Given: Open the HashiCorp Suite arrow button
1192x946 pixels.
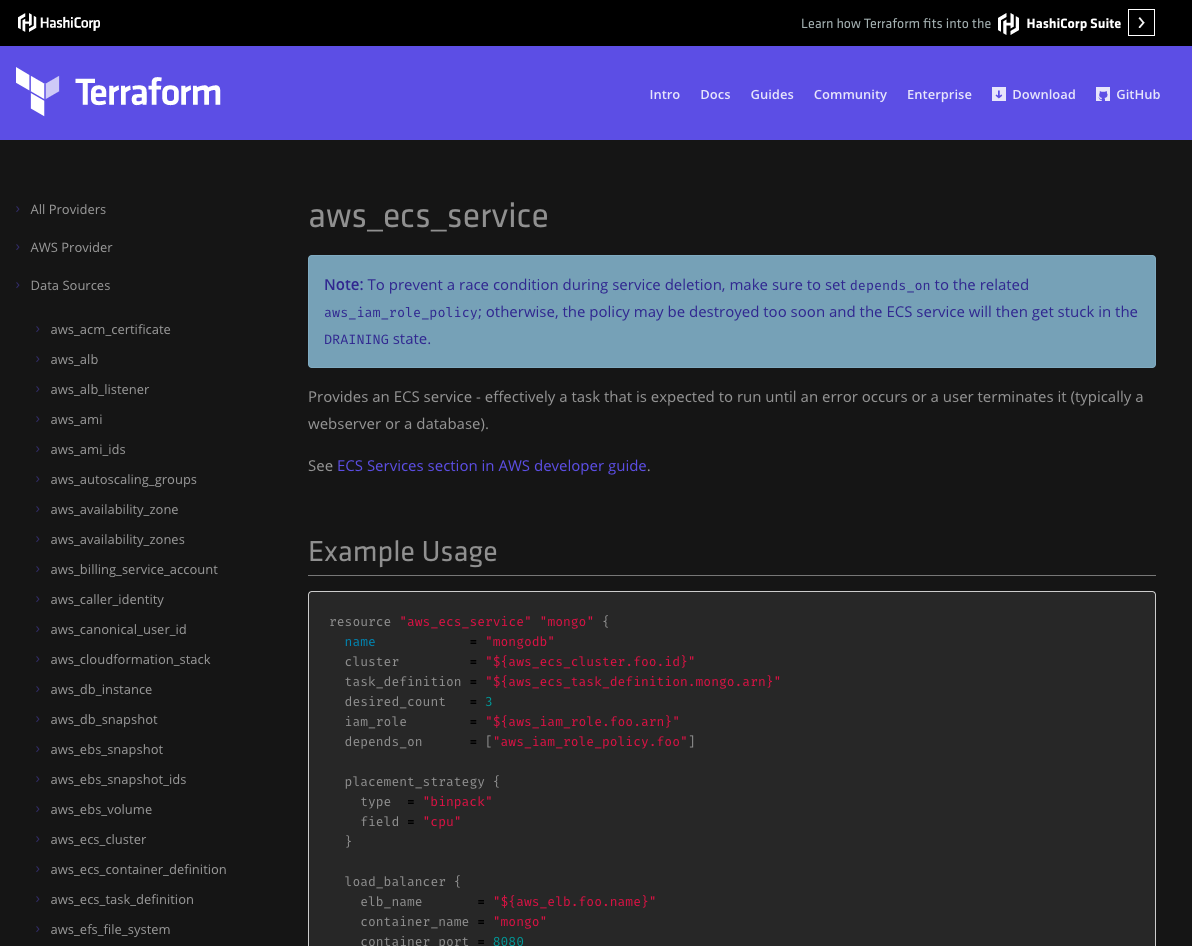Looking at the screenshot, I should click(x=1141, y=23).
